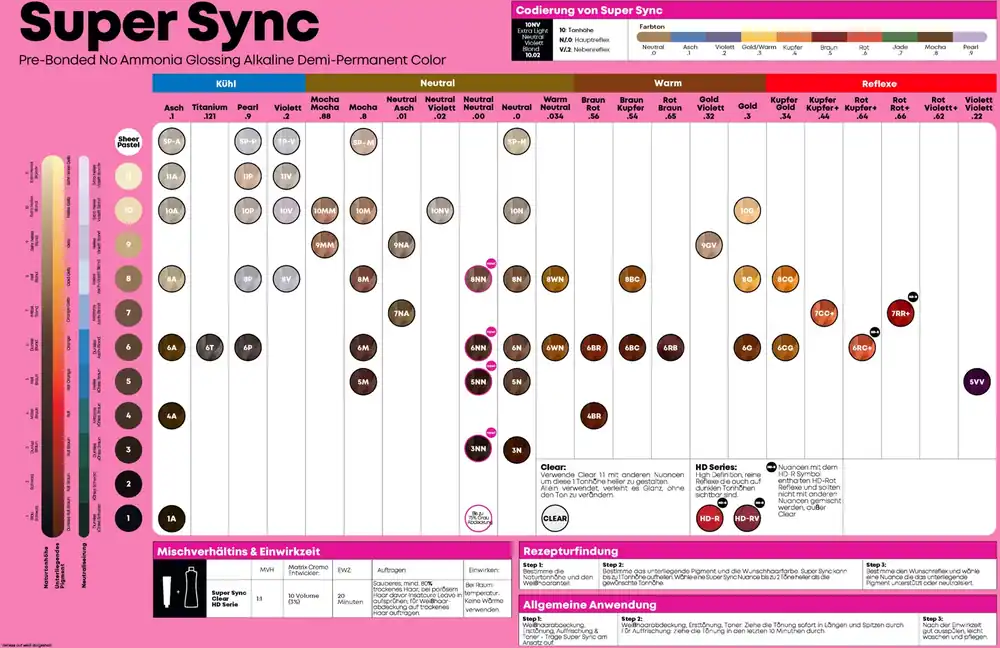Image resolution: width=1000 pixels, height=648 pixels.
Task: Choose the 8WN warm neutral swatch
Action: pyautogui.click(x=555, y=279)
